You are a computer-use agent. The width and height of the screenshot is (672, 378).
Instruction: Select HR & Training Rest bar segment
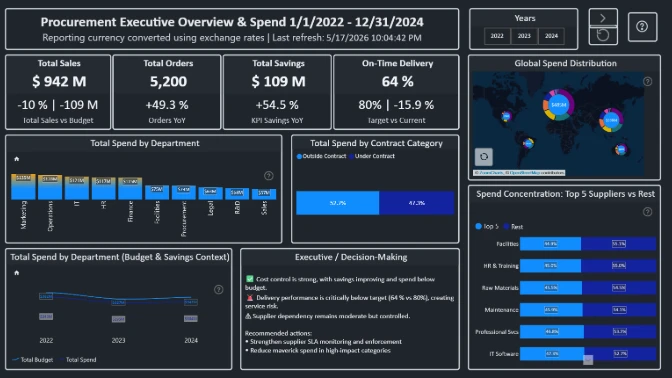[618, 266]
